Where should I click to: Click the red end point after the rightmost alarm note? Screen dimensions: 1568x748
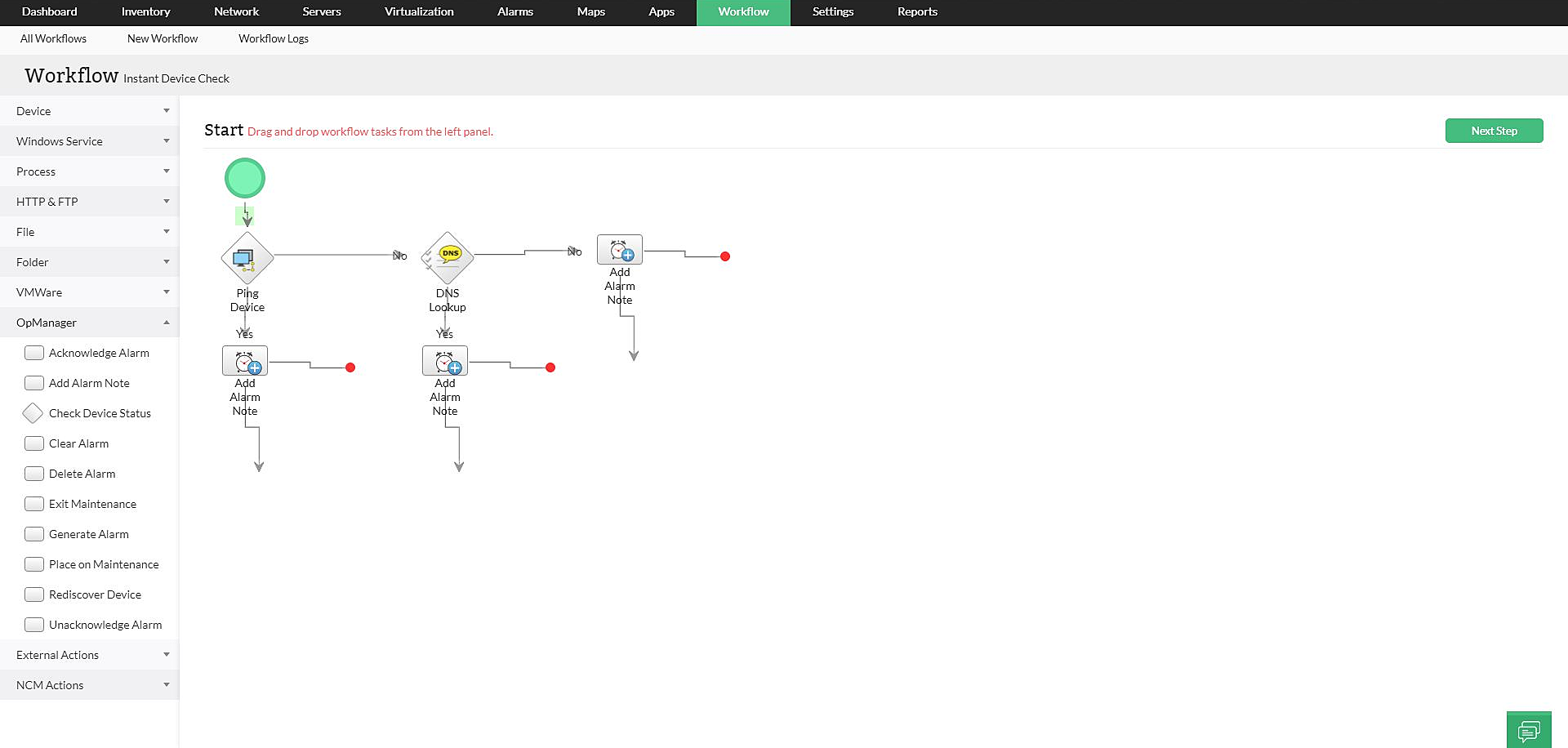(x=725, y=256)
